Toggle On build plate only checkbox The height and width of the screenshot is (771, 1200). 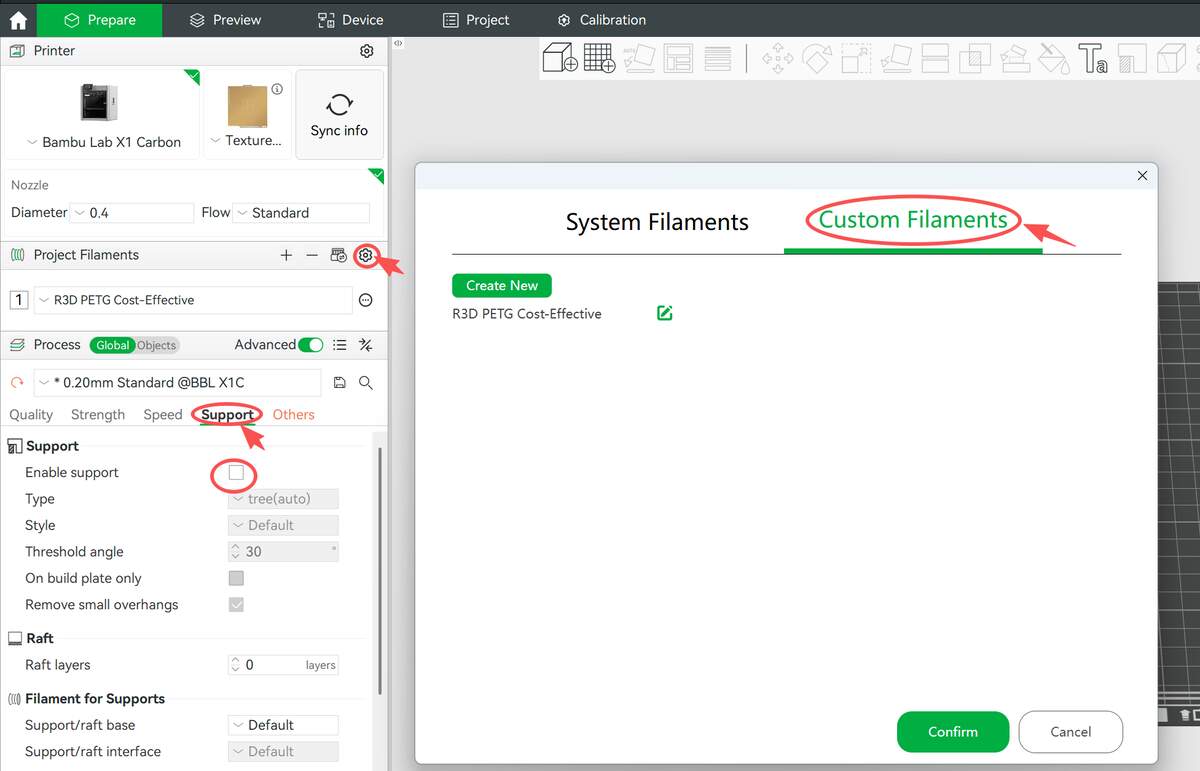tap(236, 578)
